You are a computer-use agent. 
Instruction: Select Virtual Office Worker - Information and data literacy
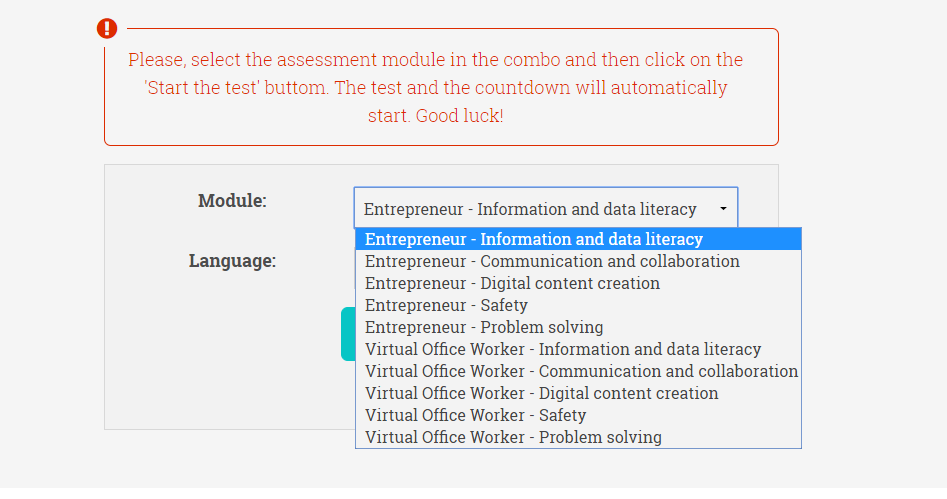[563, 349]
